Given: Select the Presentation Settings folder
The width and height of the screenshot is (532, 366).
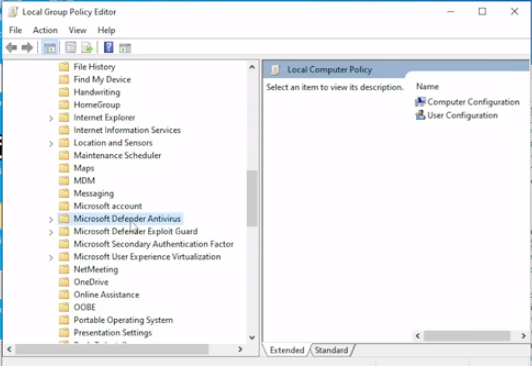Looking at the screenshot, I should pyautogui.click(x=113, y=332).
